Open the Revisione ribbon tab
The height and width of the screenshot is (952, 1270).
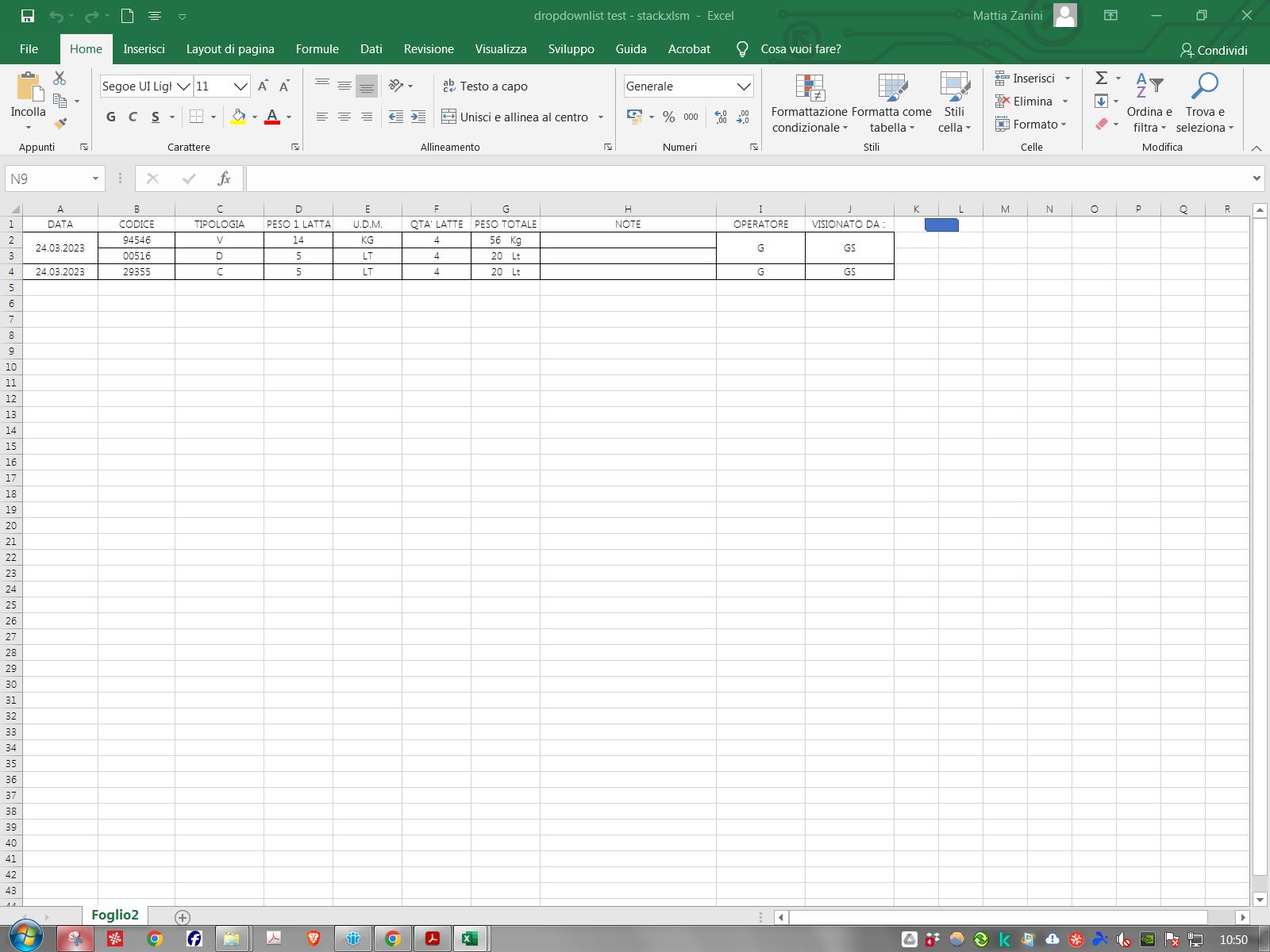pos(428,48)
